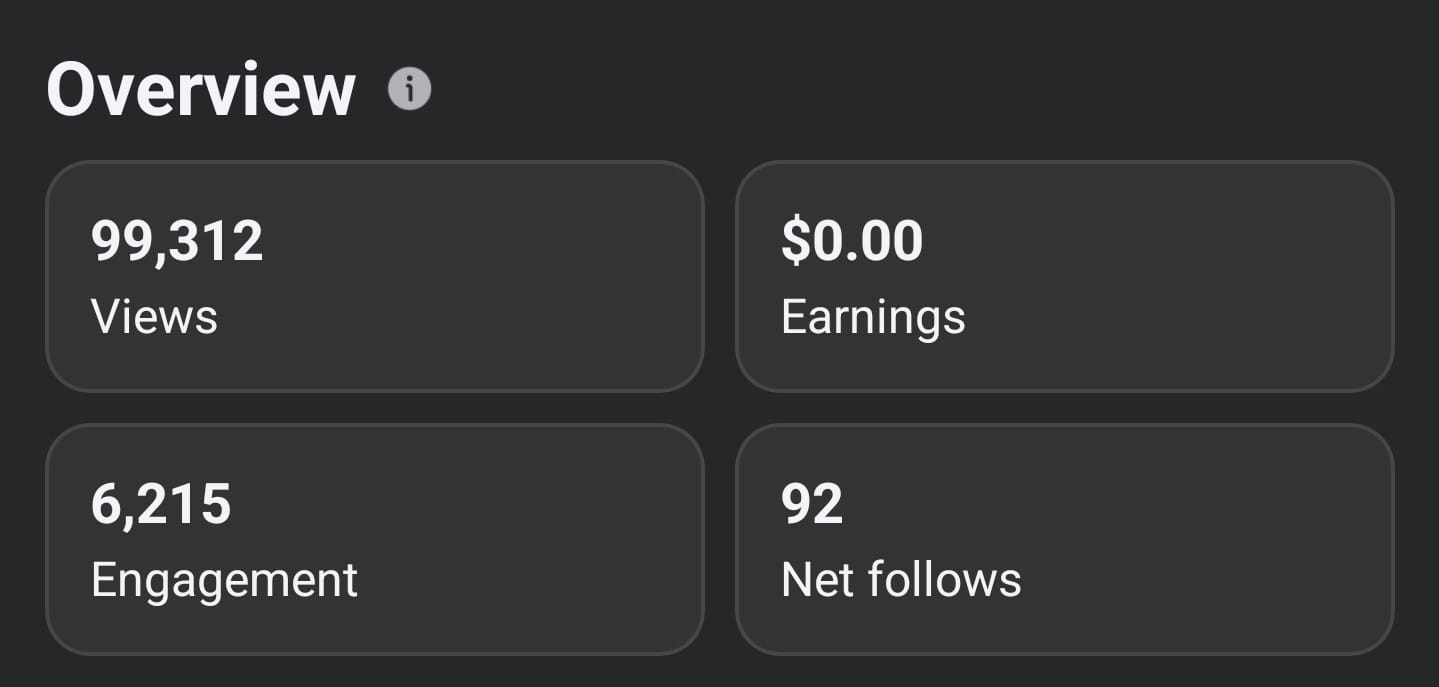Image resolution: width=1439 pixels, height=687 pixels.
Task: Click the 99,312 views count
Action: point(177,242)
